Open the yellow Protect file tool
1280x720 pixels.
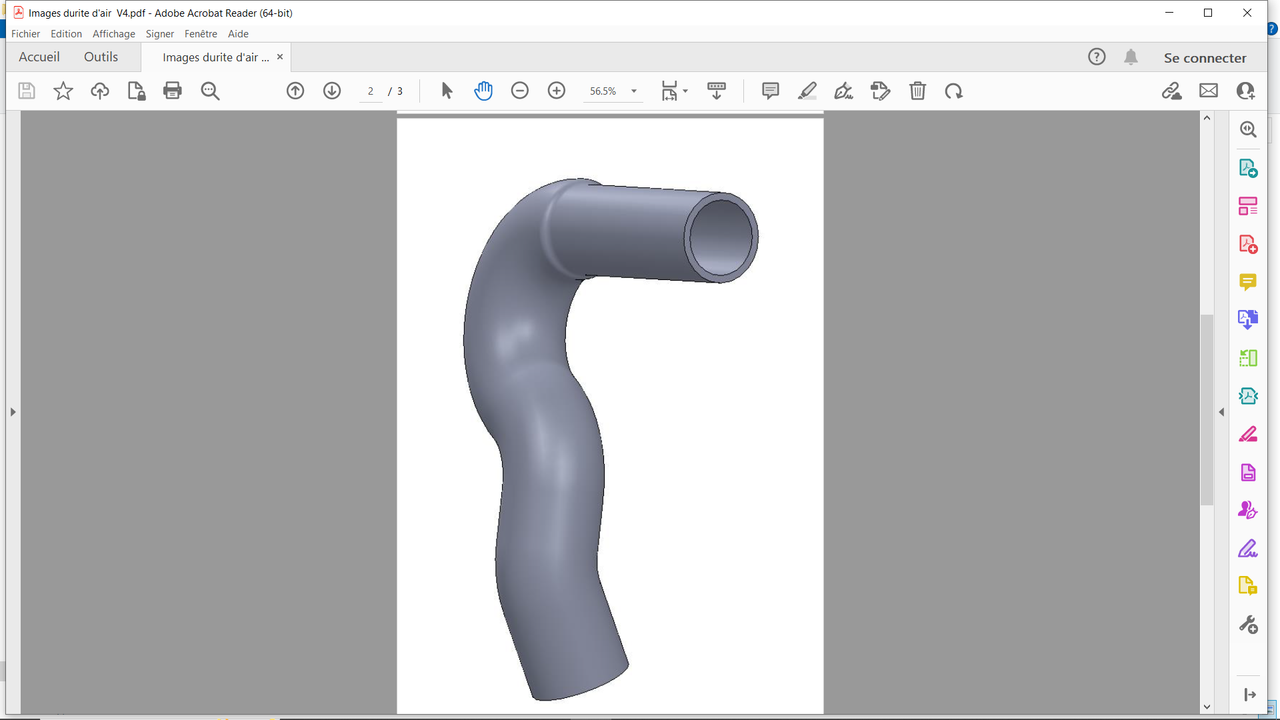[1248, 586]
